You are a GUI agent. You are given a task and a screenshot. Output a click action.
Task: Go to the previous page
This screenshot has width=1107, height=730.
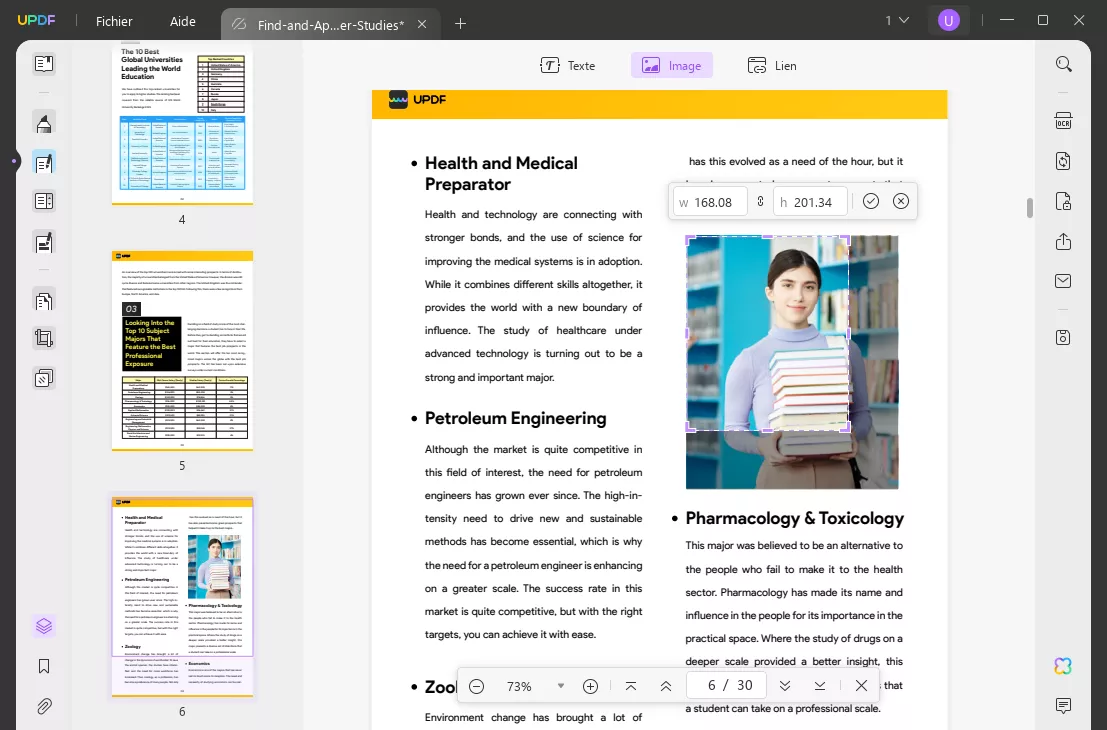coord(666,686)
